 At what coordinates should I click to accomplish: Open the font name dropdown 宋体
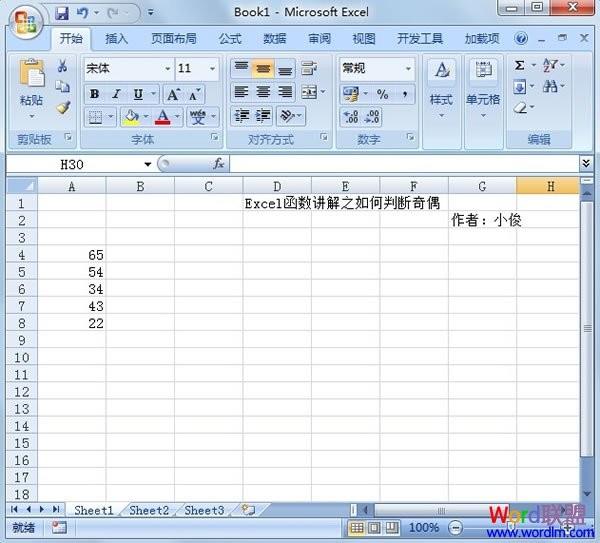(167, 69)
